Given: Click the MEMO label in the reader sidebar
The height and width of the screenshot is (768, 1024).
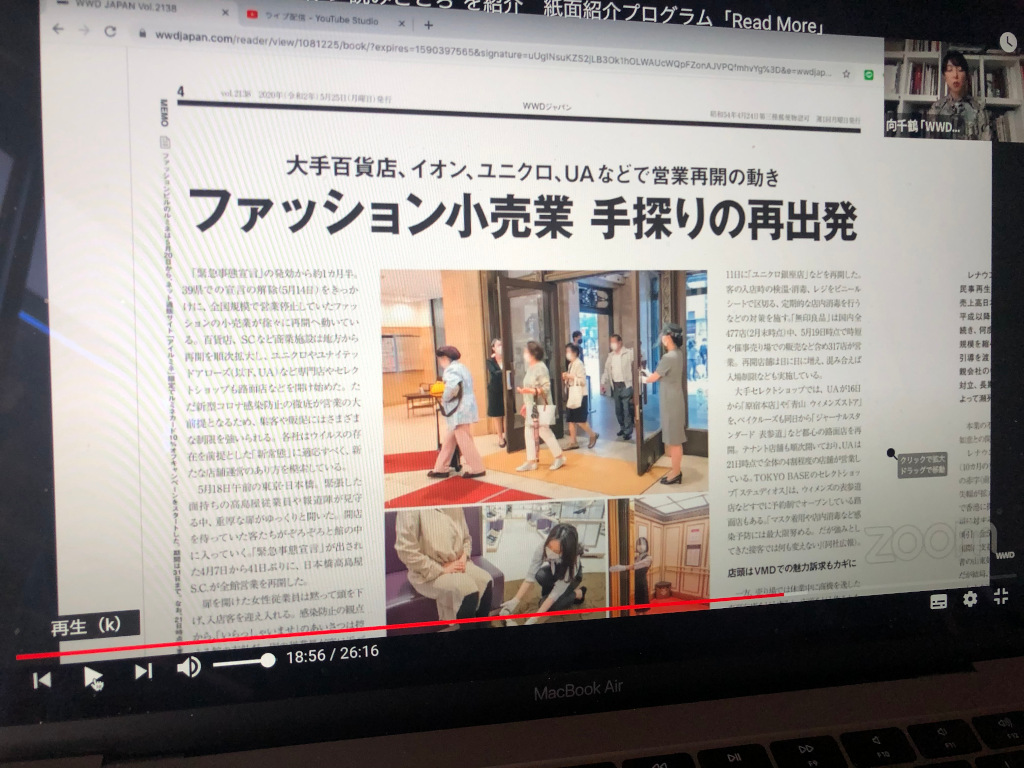Looking at the screenshot, I should [164, 112].
